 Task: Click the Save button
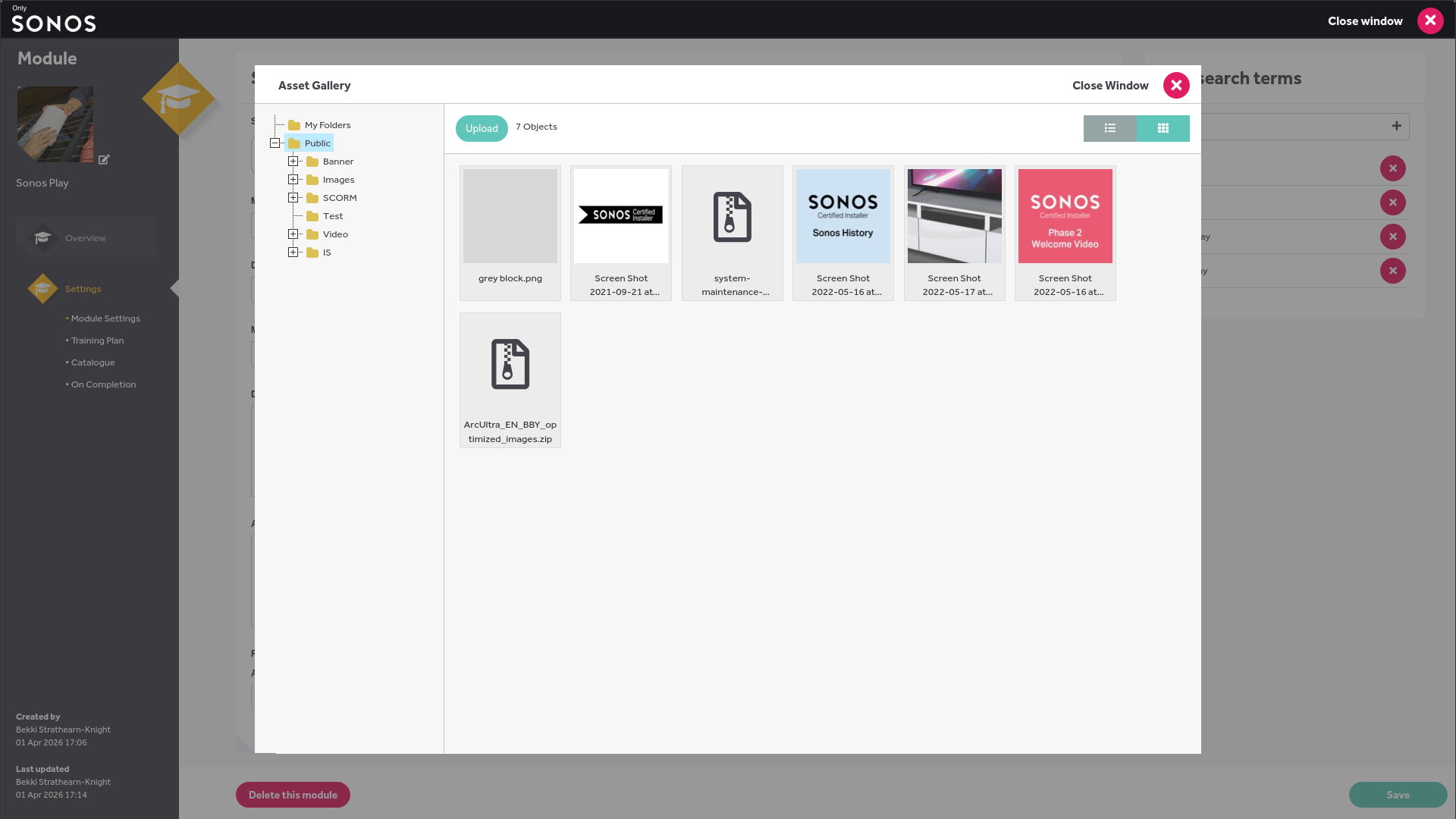coord(1398,795)
